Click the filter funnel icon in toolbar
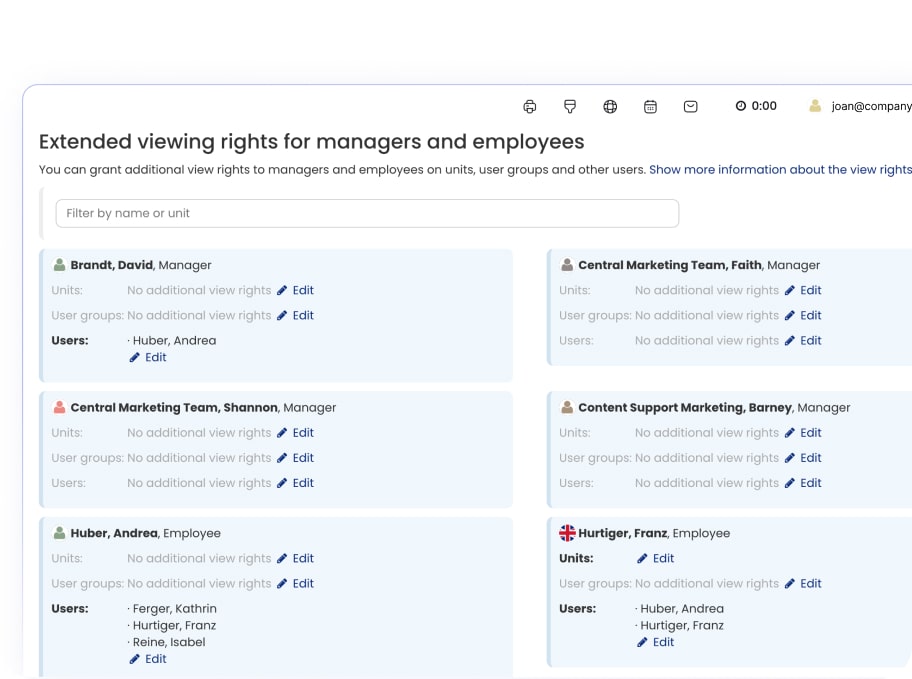Screen dimensions: 912x679 pyautogui.click(x=570, y=106)
